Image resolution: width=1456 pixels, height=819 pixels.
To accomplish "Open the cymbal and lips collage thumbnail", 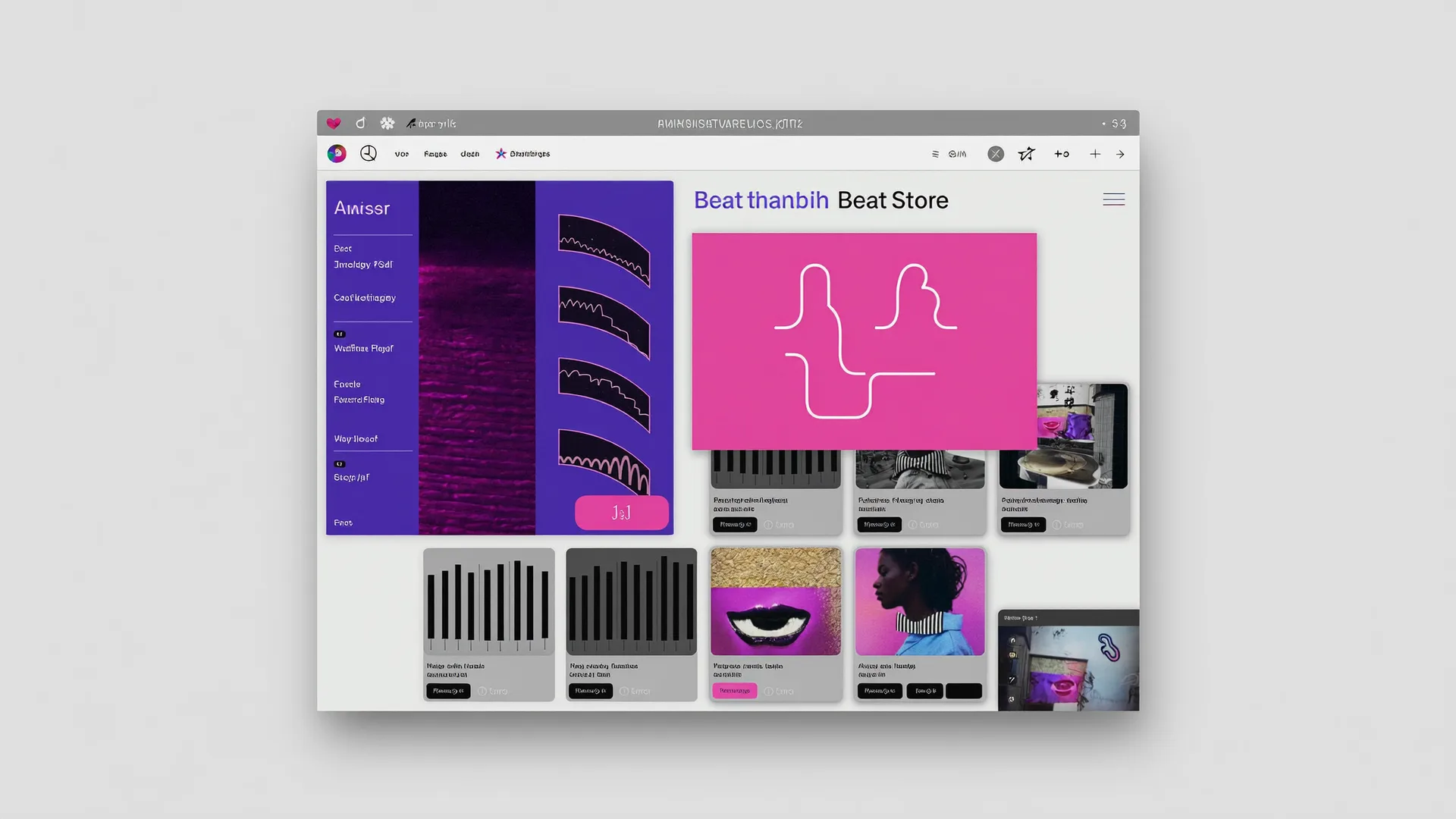I will point(1082,436).
